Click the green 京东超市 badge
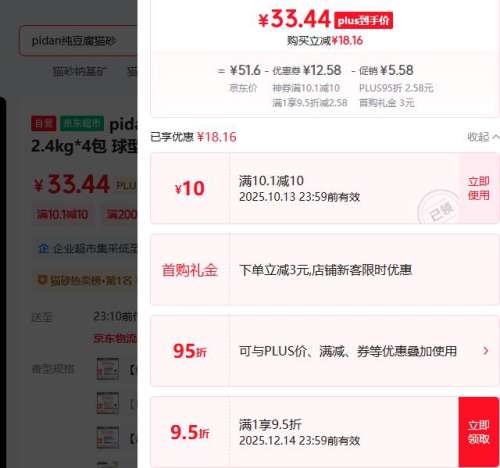The width and height of the screenshot is (500, 468). (x=82, y=124)
